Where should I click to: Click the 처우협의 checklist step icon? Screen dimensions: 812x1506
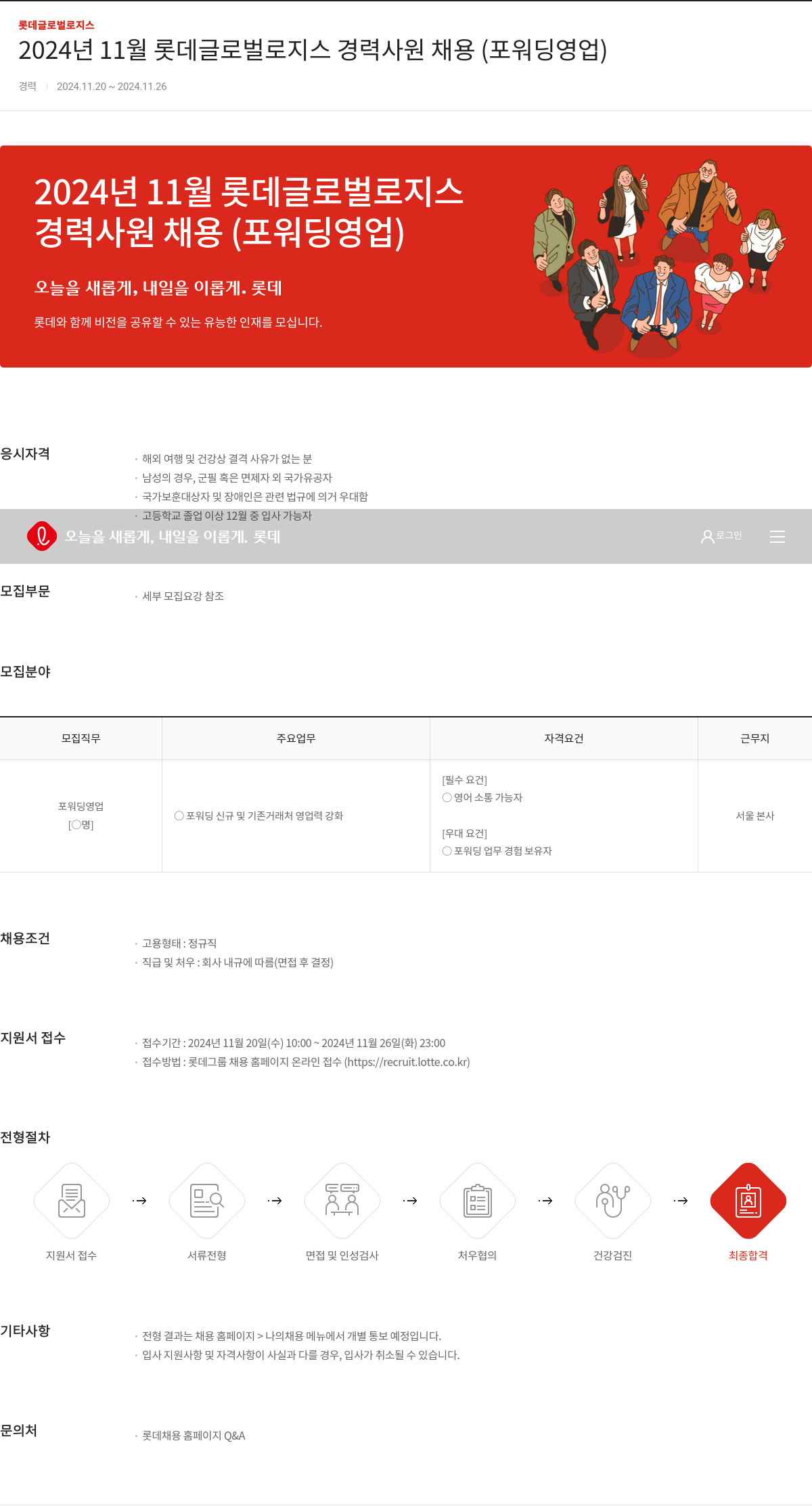(x=478, y=1201)
